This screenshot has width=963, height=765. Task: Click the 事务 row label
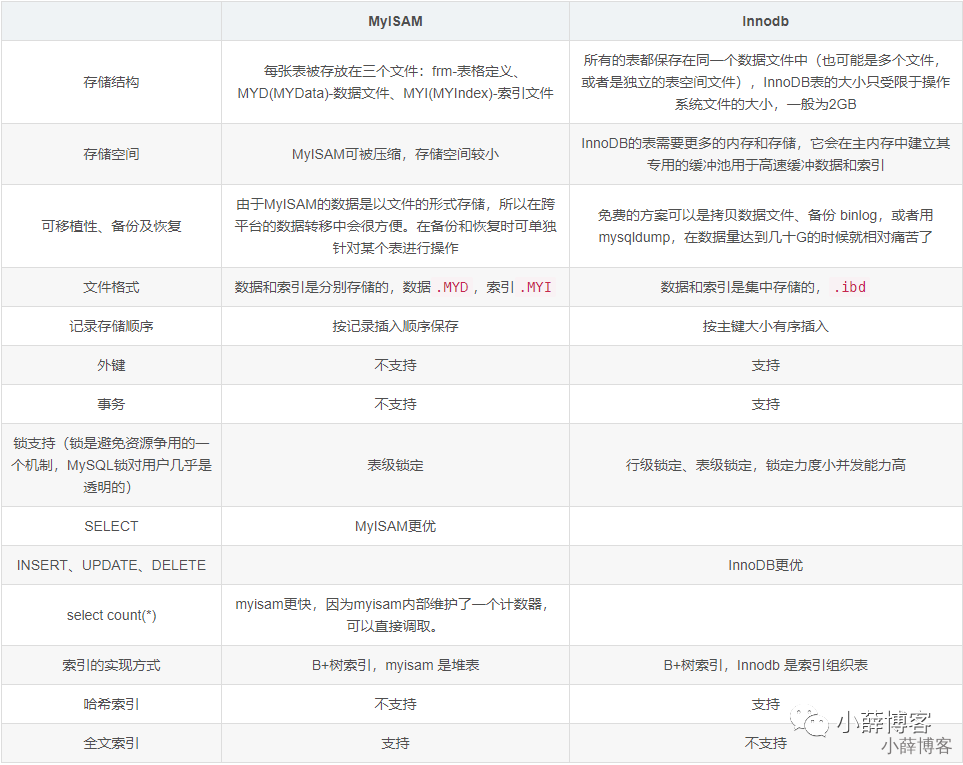pyautogui.click(x=111, y=404)
